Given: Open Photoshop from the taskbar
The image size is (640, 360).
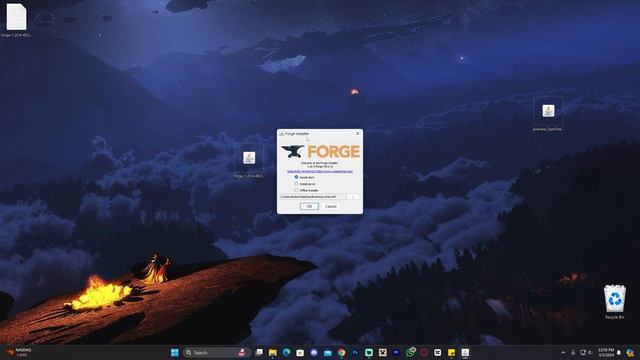Looking at the screenshot, I should 355,352.
